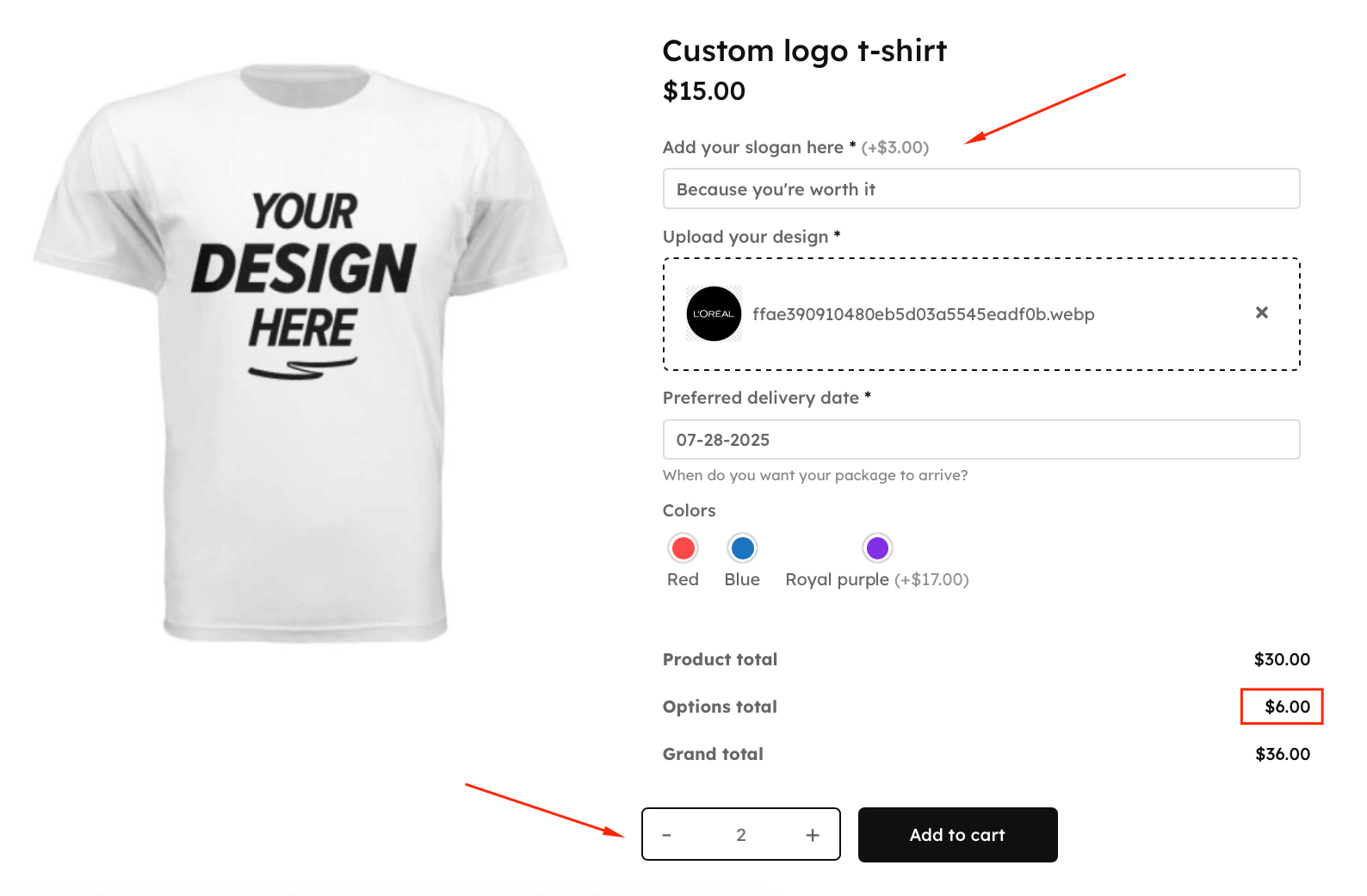Decrease quantity with the minus button
1367x896 pixels.
click(666, 835)
